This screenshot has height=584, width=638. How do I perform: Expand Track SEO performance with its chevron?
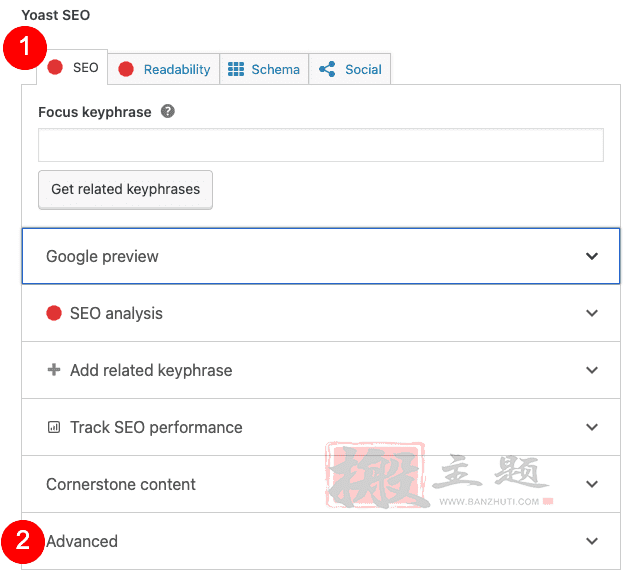click(x=592, y=427)
